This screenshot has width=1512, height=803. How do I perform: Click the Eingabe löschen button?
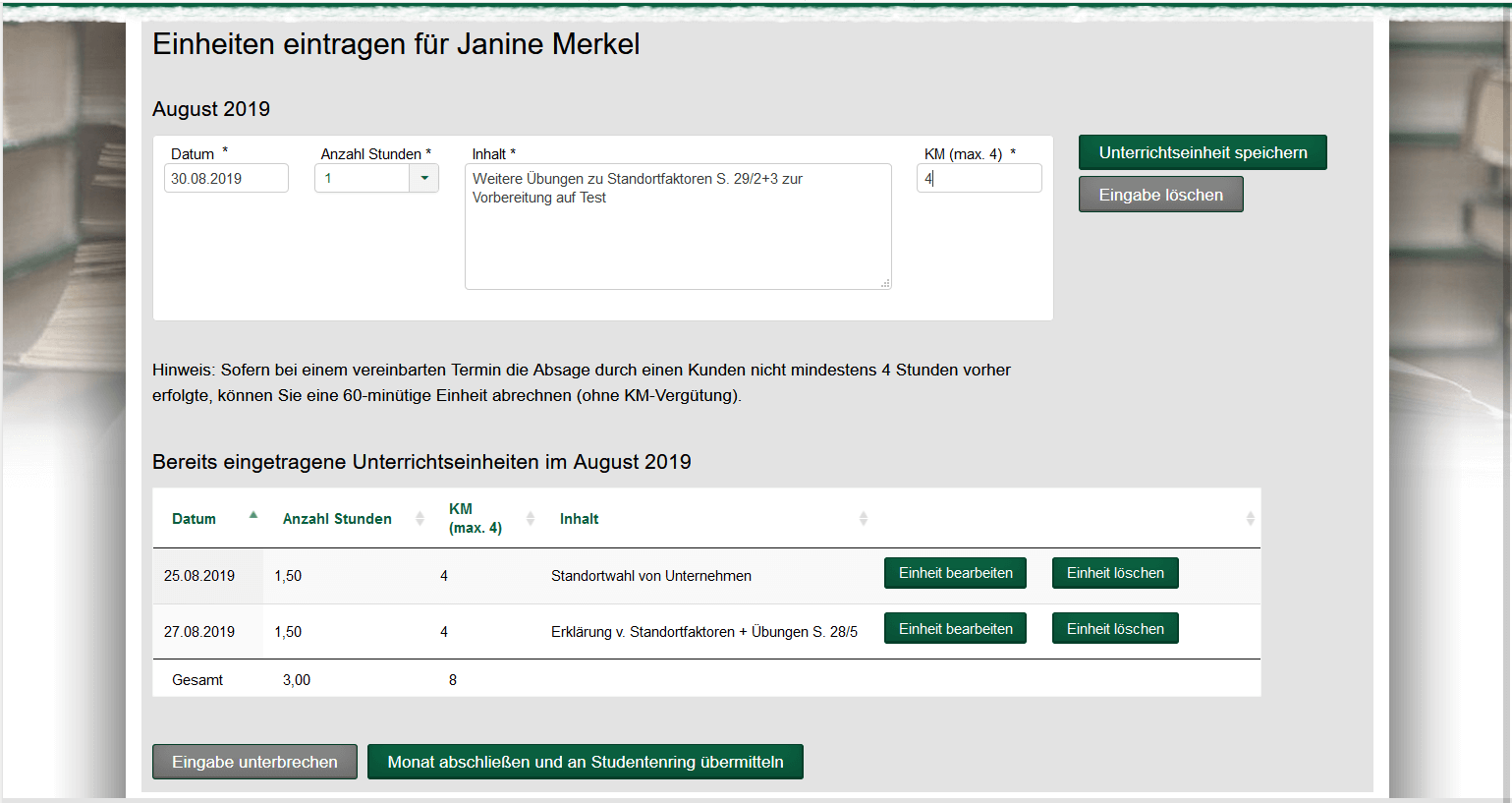(x=1160, y=195)
